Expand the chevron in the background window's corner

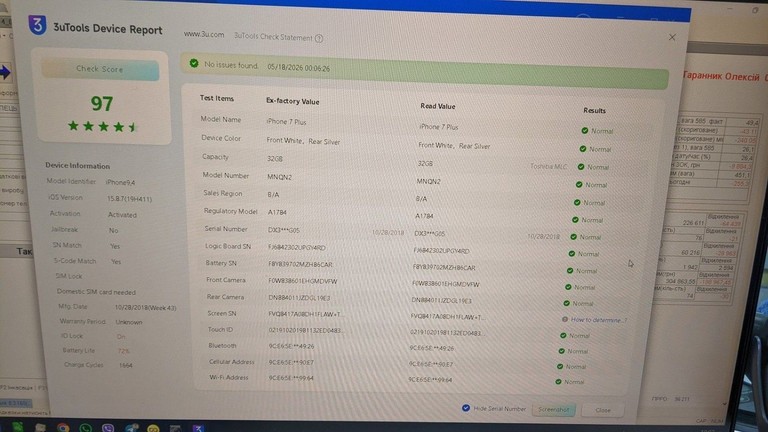724,404
